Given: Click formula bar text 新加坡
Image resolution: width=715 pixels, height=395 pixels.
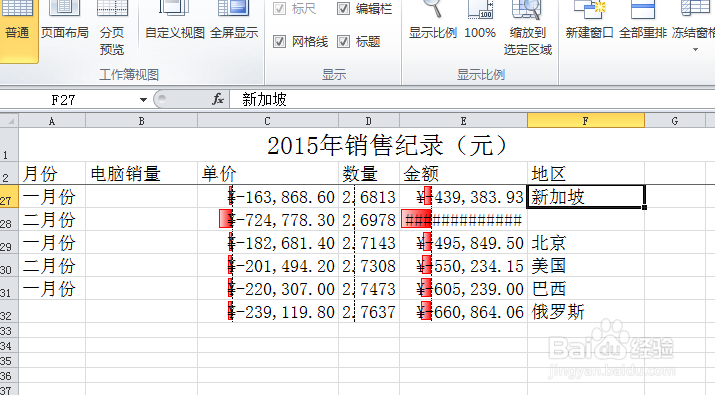Looking at the screenshot, I should [264, 99].
